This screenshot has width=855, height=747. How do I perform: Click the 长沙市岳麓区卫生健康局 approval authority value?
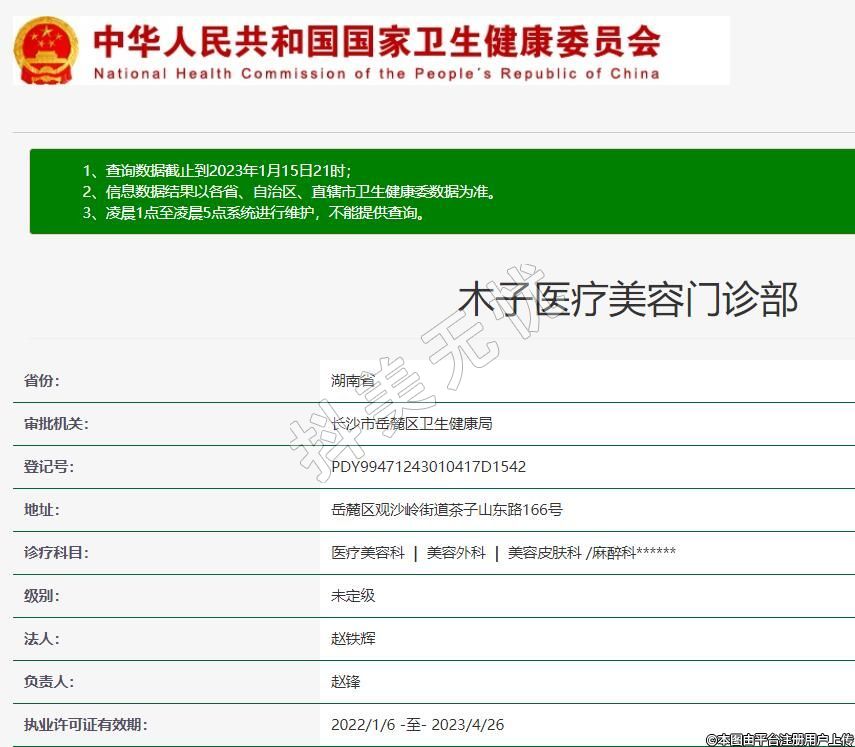pos(411,424)
